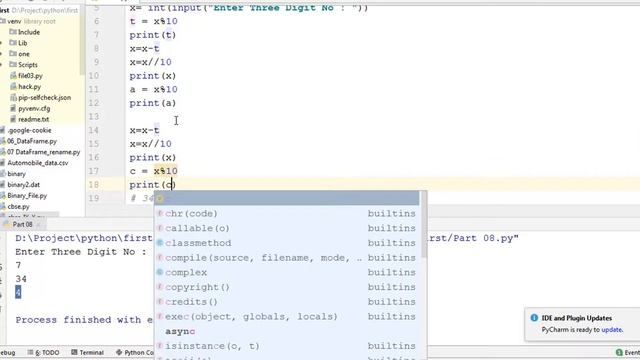Click function icon beside isinstance
The width and height of the screenshot is (640, 360).
click(160, 346)
